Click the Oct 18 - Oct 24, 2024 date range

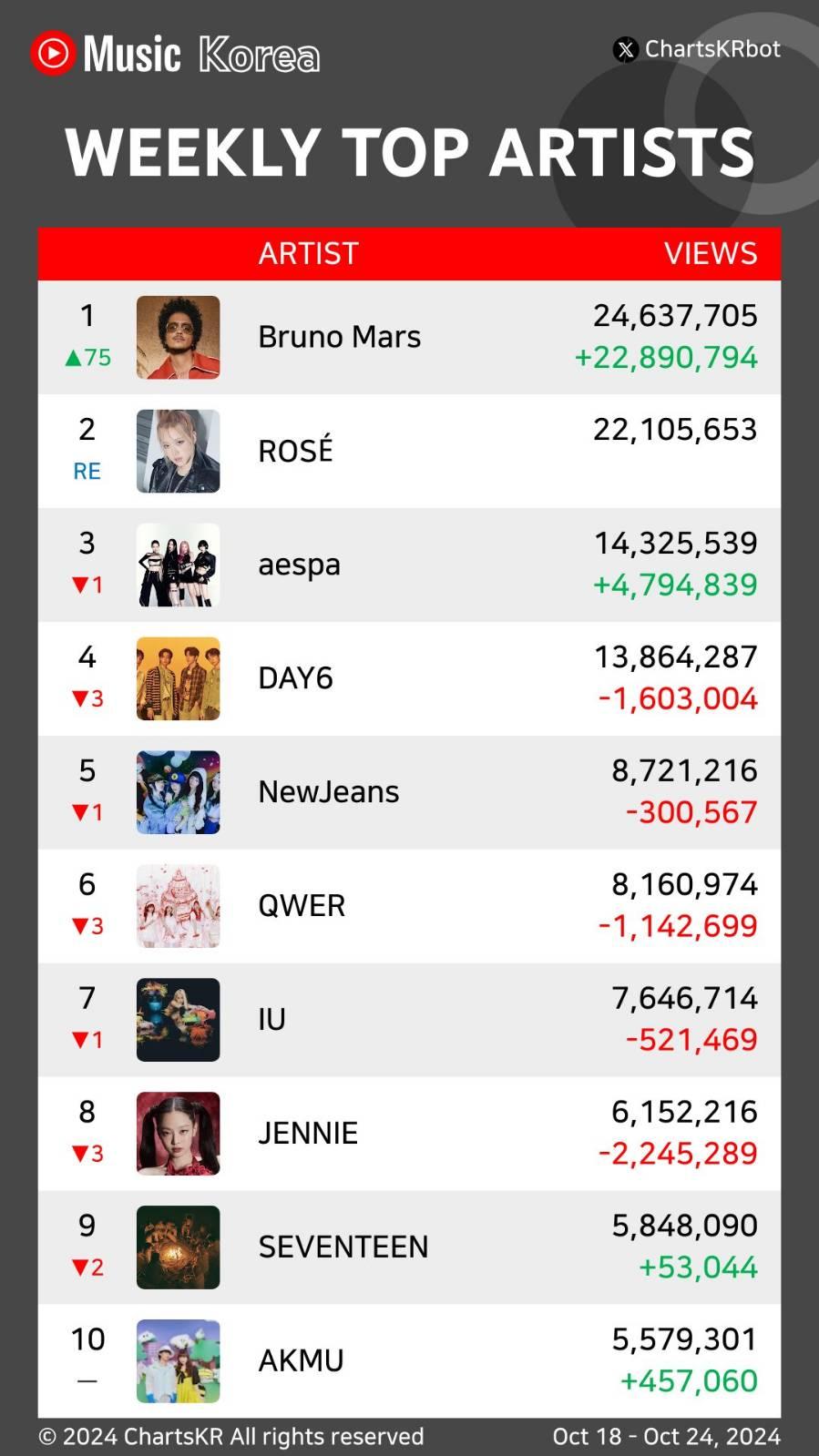tap(667, 1436)
